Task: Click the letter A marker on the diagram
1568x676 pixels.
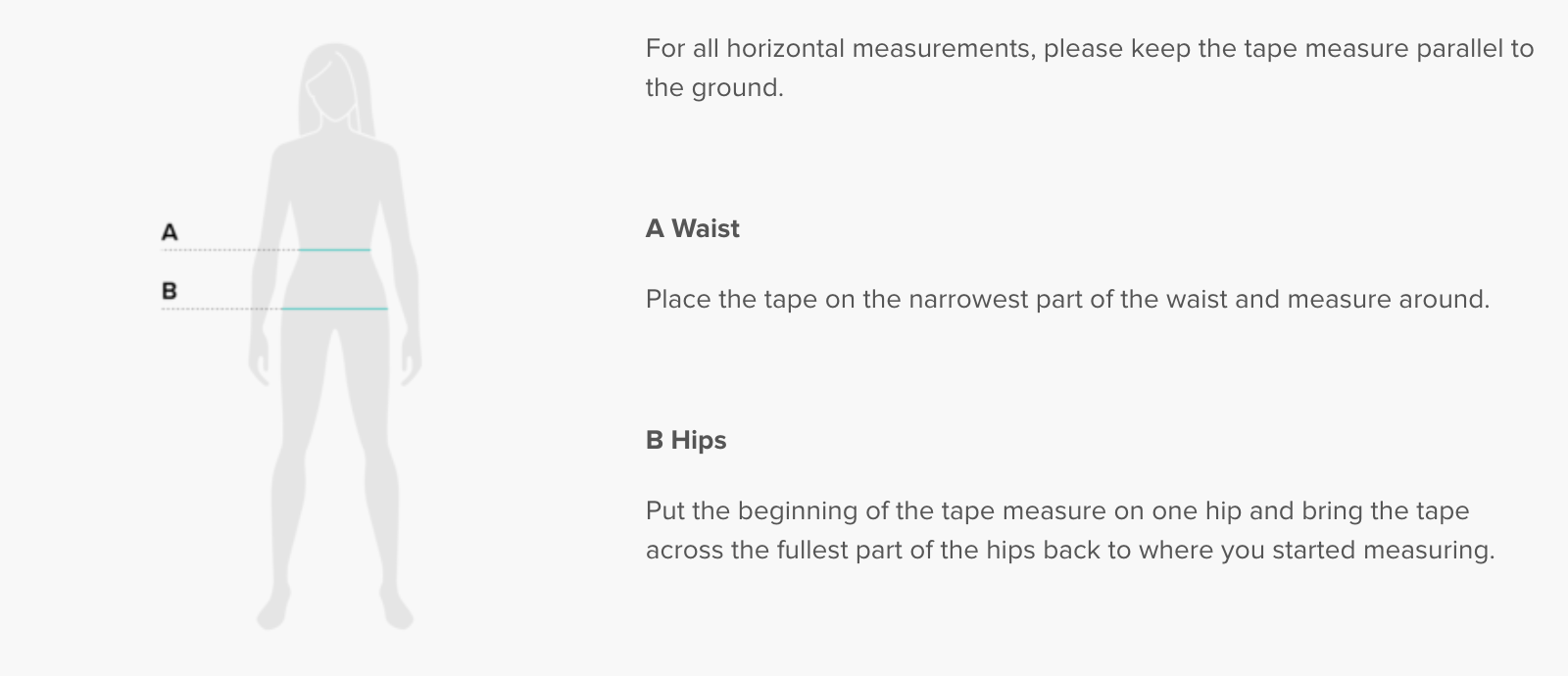Action: pos(170,232)
